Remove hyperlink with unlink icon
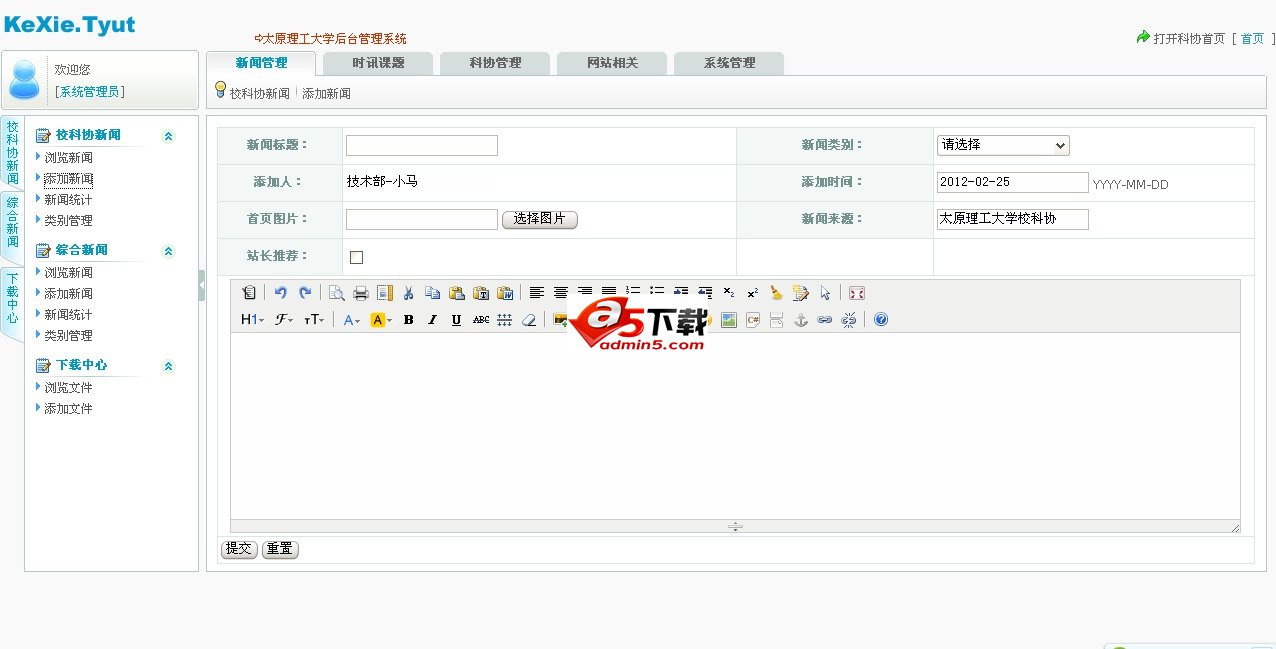 [x=849, y=320]
